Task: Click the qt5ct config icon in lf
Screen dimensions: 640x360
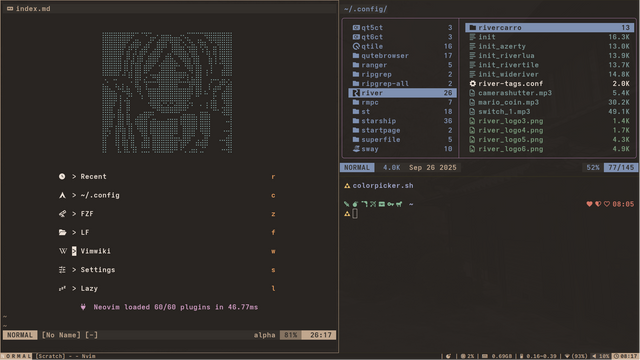Action: [356, 27]
